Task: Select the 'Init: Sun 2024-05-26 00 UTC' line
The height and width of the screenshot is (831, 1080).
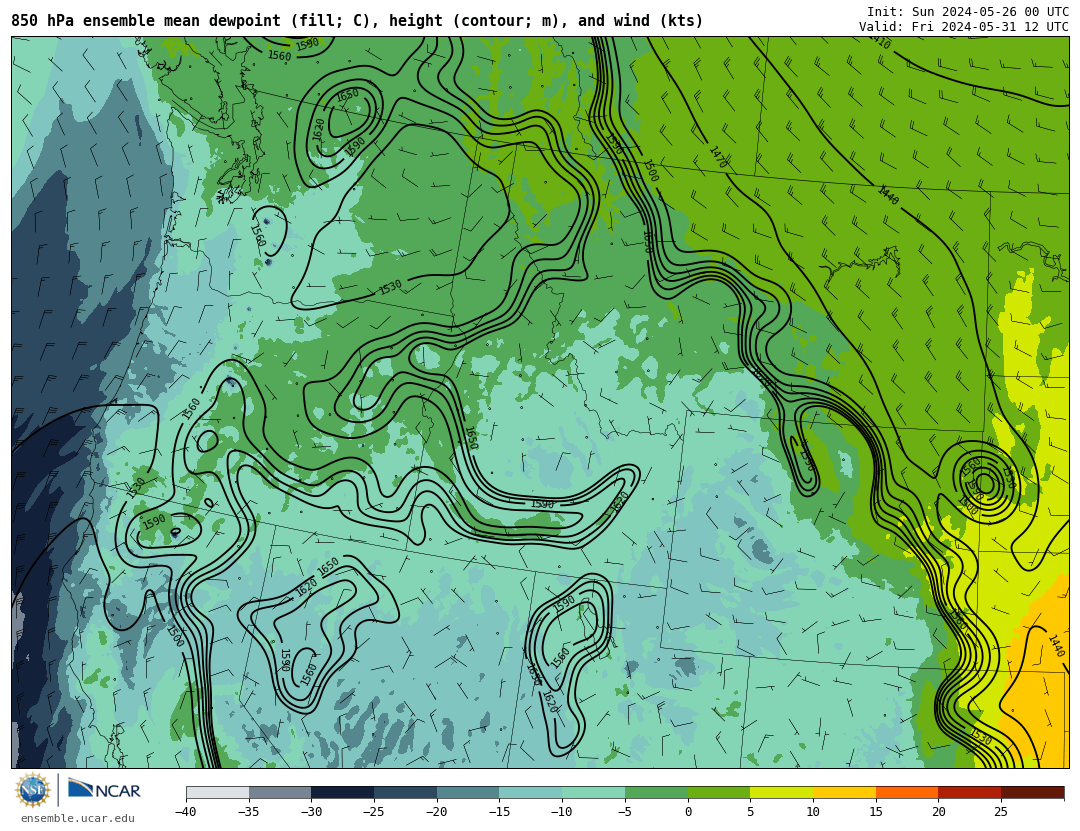Action: coord(968,12)
